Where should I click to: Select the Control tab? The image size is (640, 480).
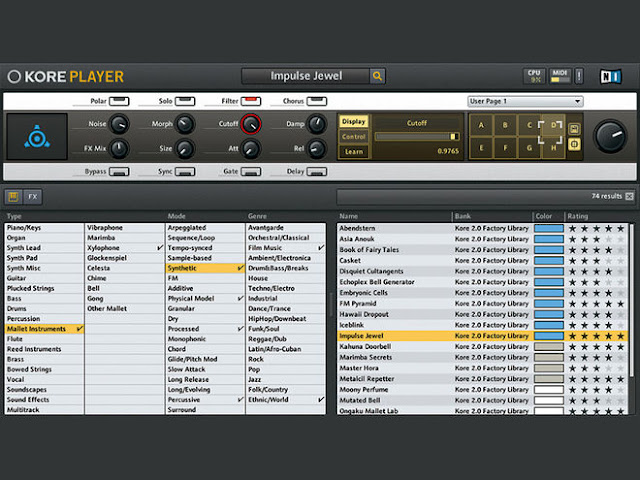pyautogui.click(x=353, y=137)
